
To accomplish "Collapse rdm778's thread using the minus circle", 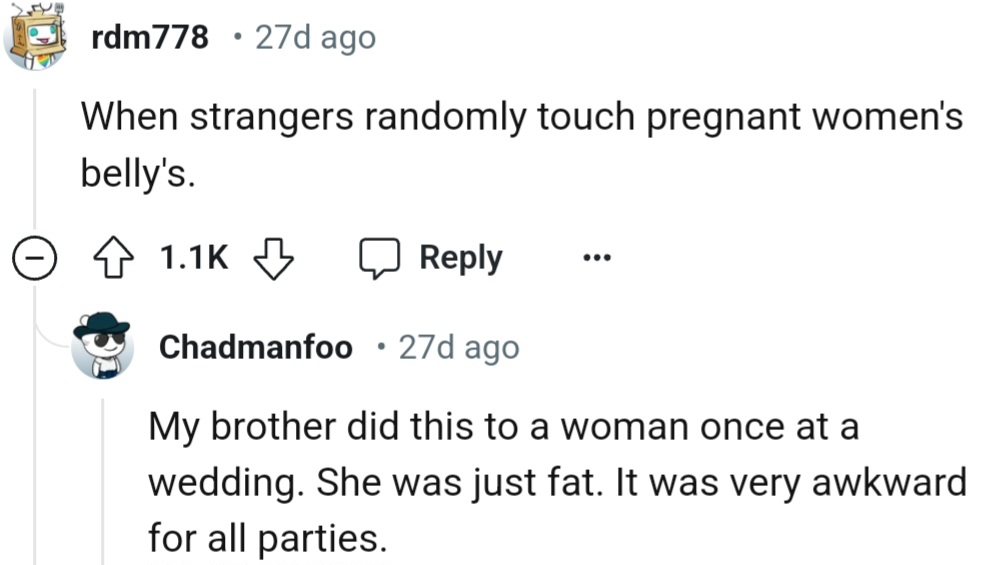I will tap(35, 260).
